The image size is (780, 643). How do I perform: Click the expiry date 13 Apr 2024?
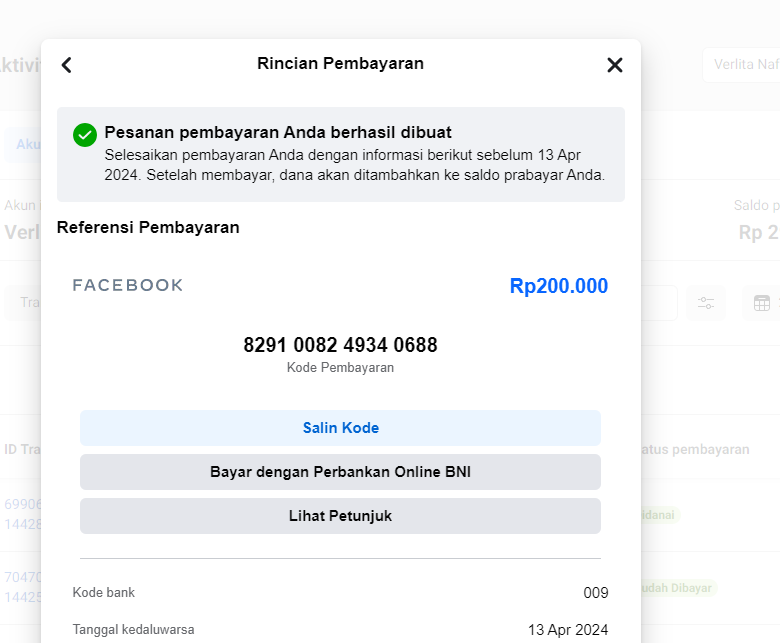pos(567,630)
